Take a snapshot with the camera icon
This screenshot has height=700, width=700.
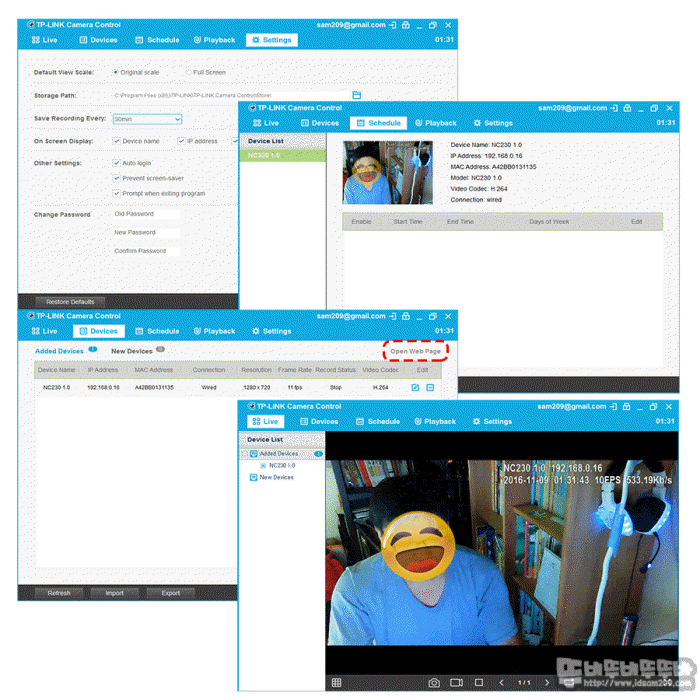click(434, 683)
